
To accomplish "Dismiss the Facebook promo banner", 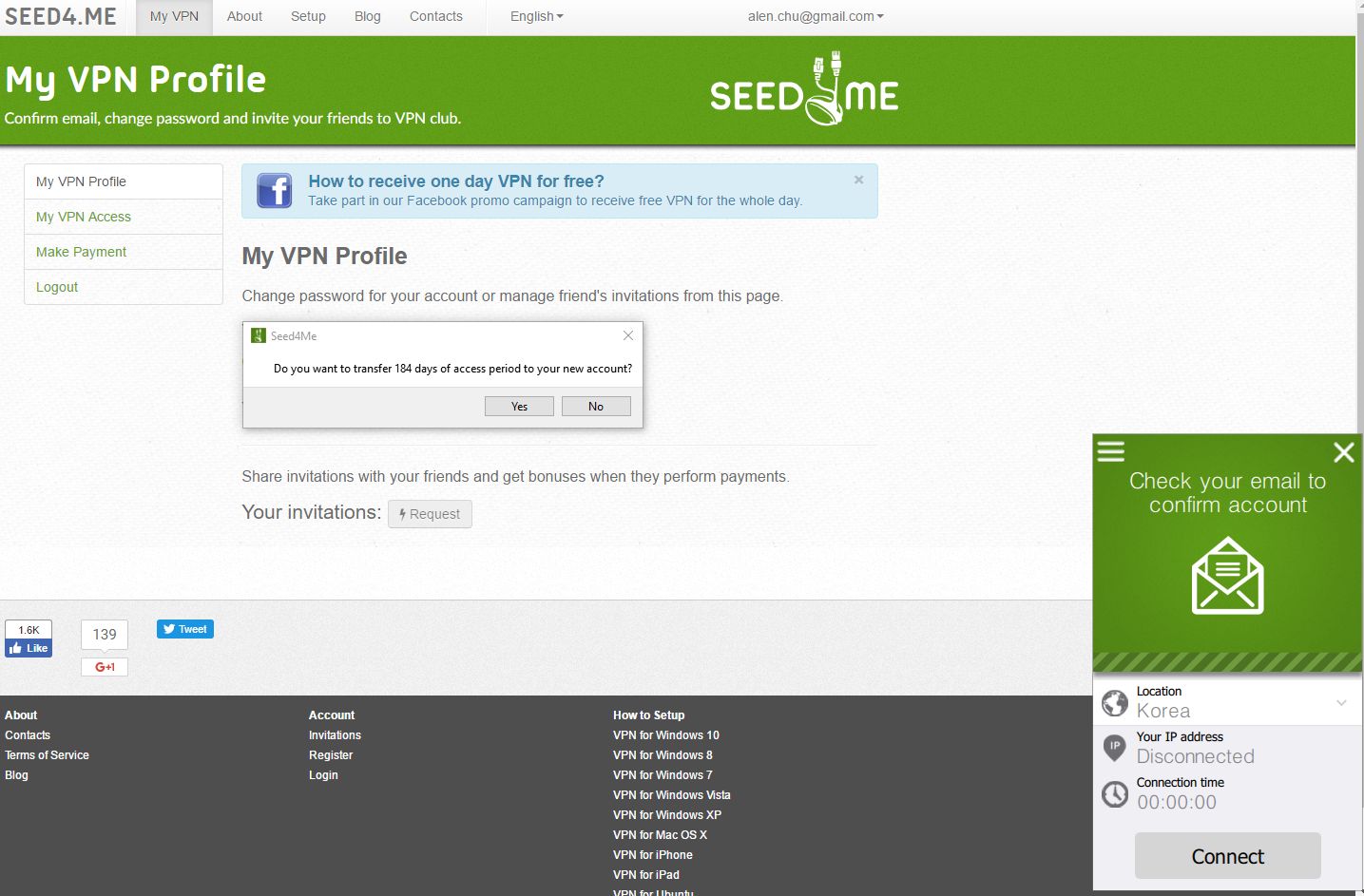I will 858,180.
